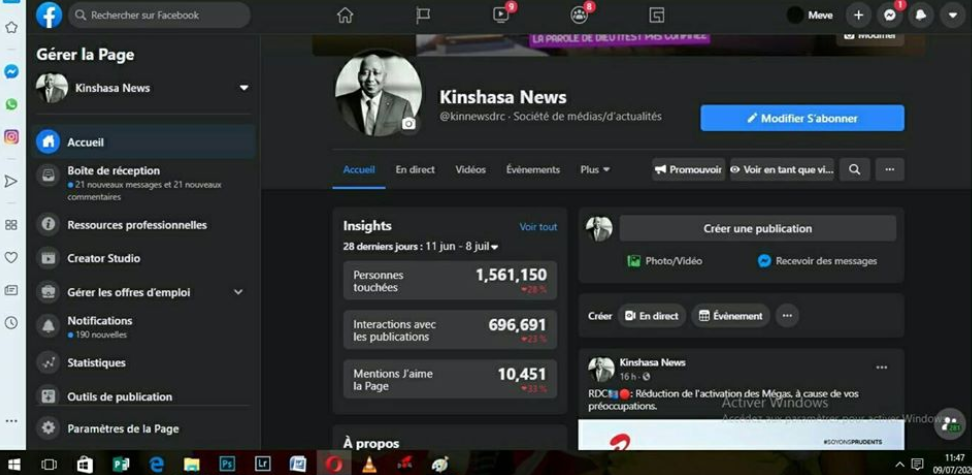The height and width of the screenshot is (475, 972).
Task: Open the Messenger icon in top bar
Action: click(x=890, y=16)
